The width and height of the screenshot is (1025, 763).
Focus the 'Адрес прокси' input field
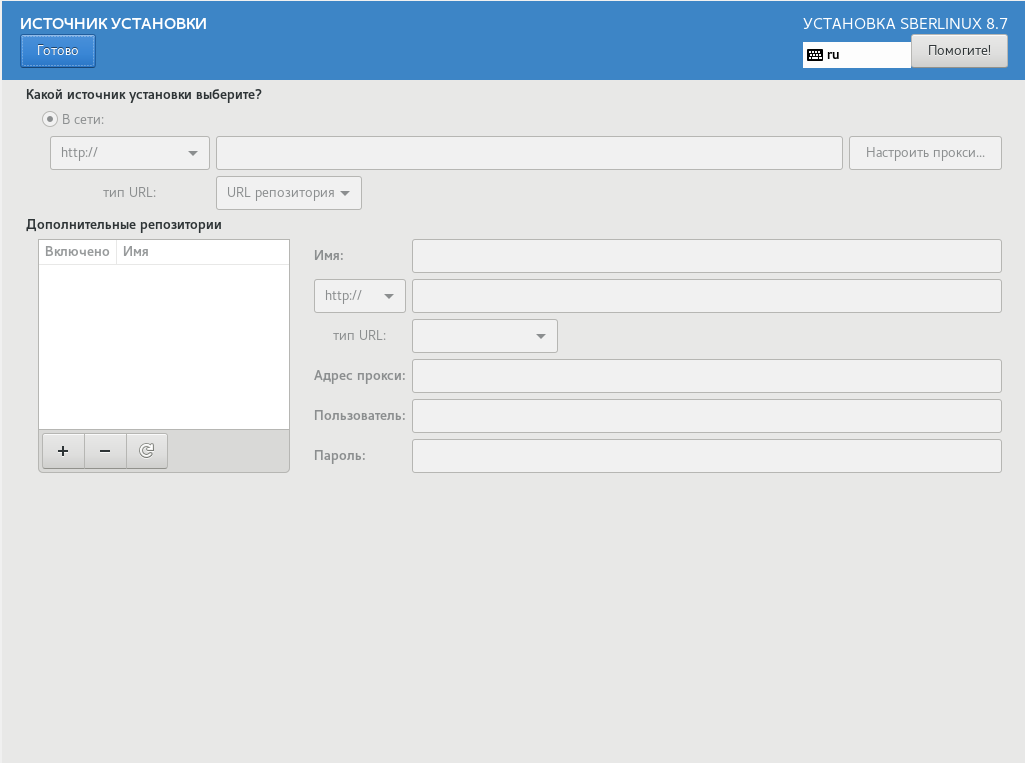(x=706, y=376)
